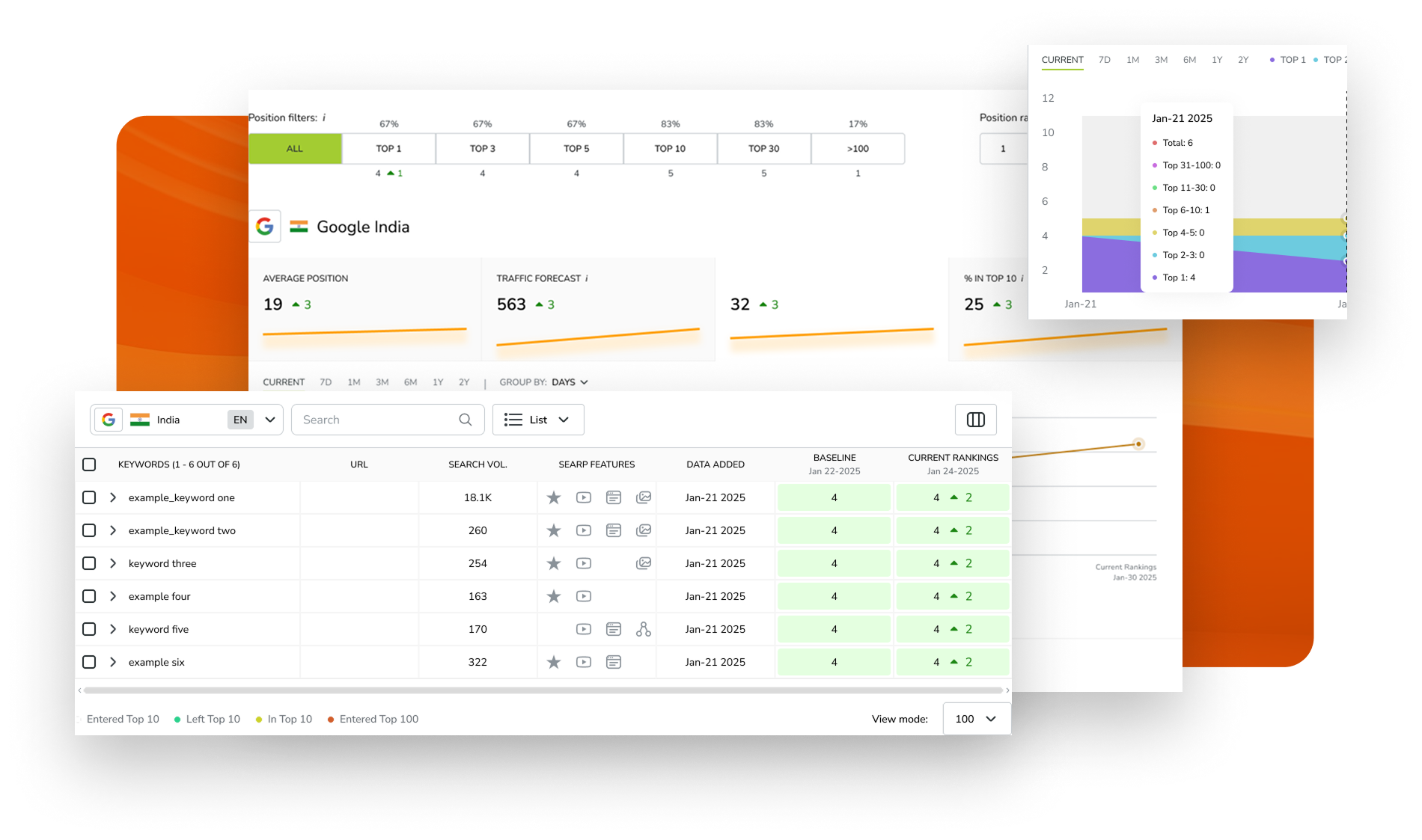Click star icon for example_keyword one
Screen dimensions: 1422x840
(554, 497)
